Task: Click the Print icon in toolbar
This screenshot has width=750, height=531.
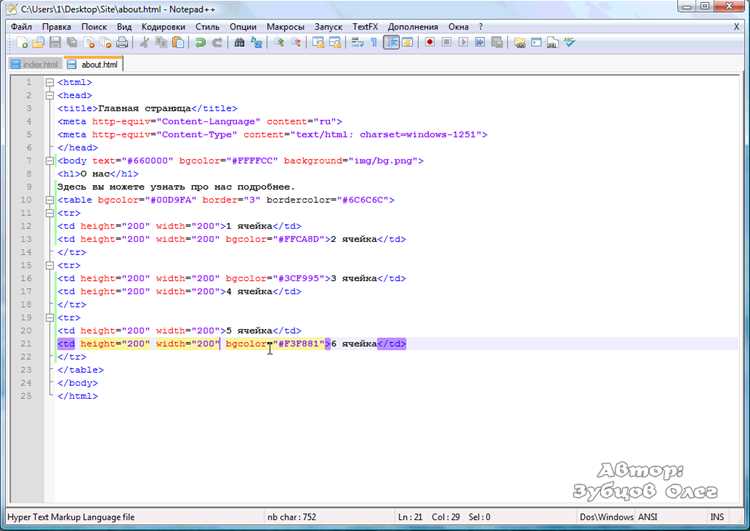Action: [x=122, y=43]
